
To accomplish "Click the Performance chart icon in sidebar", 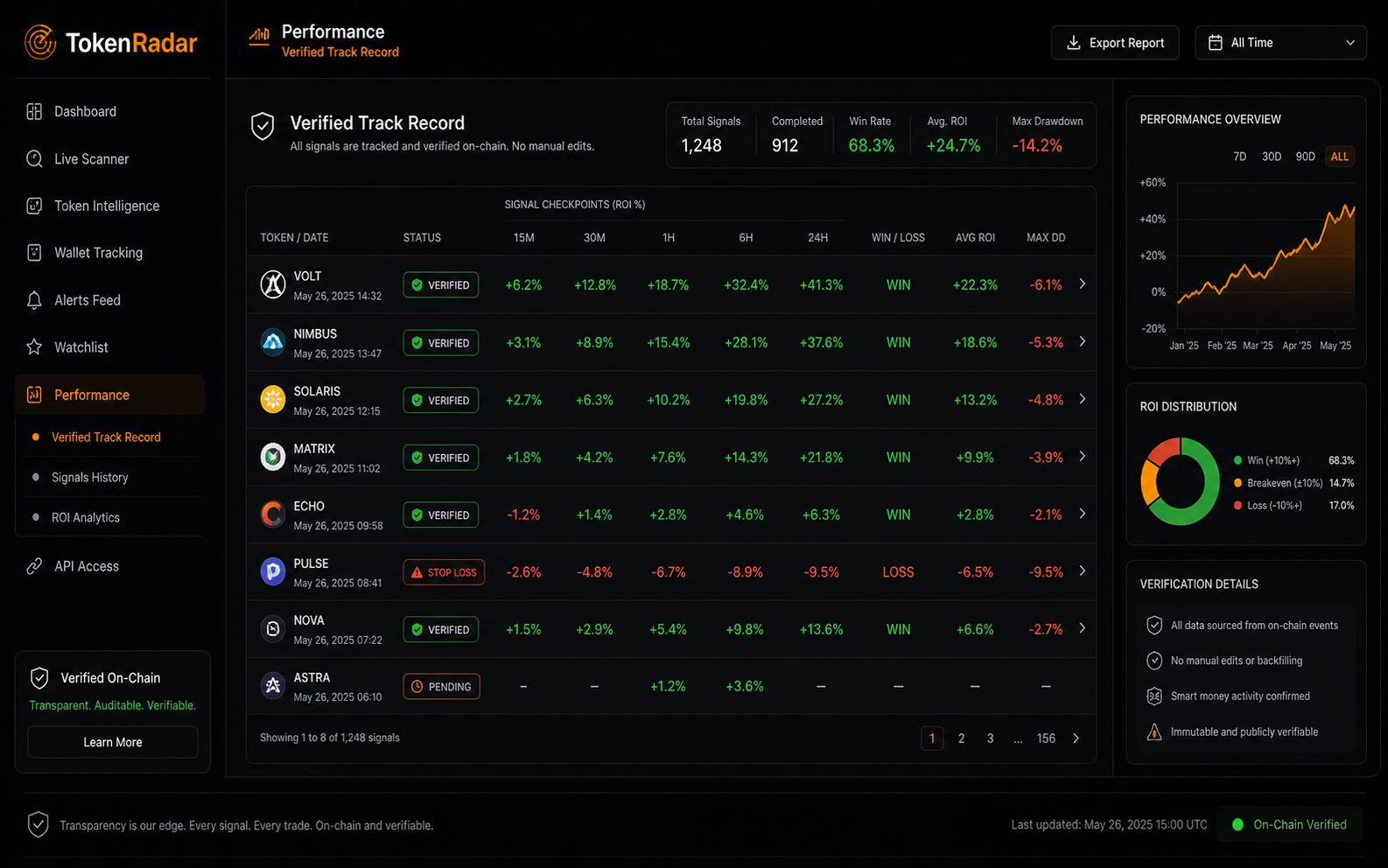I will 34,395.
